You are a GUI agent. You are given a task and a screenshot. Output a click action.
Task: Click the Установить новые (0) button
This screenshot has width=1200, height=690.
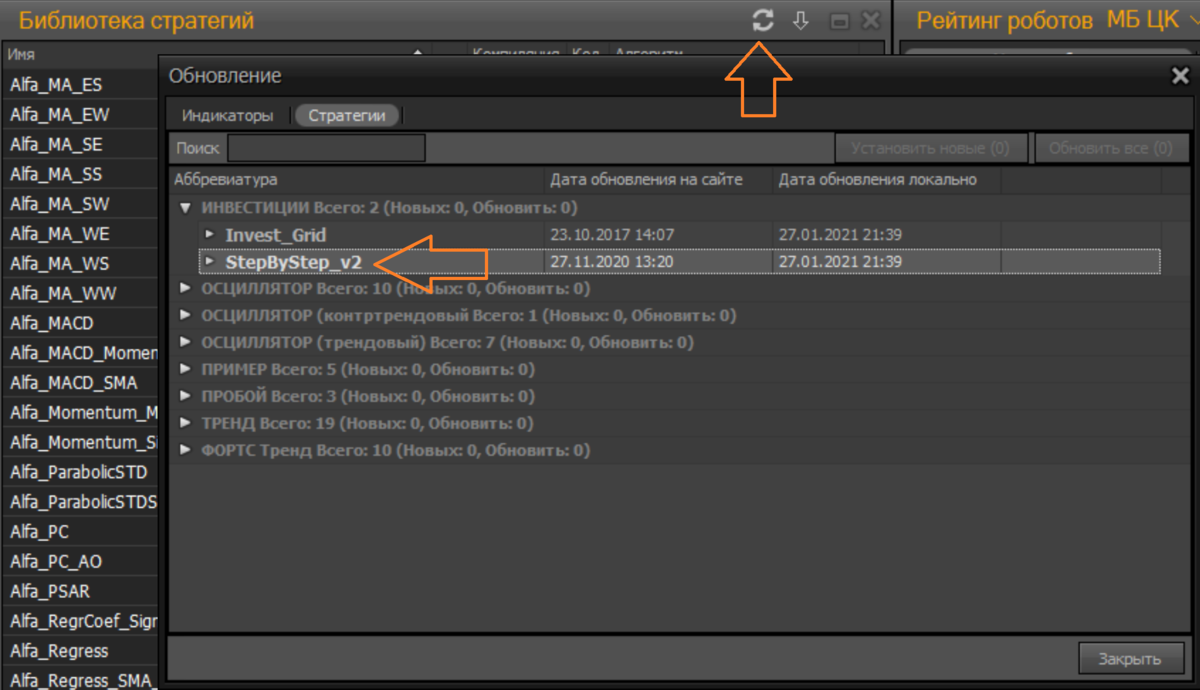coord(930,148)
